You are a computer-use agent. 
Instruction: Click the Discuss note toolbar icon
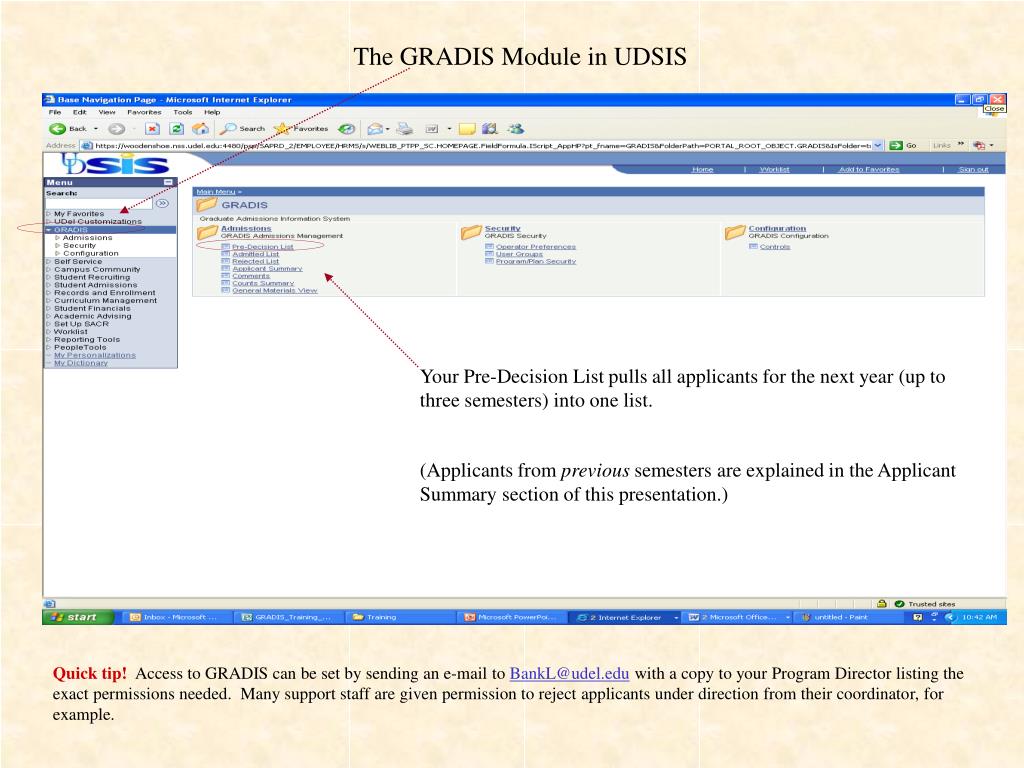pyautogui.click(x=467, y=129)
